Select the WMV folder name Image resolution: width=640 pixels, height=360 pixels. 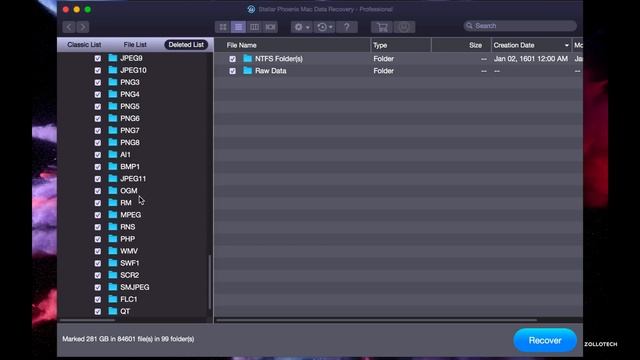[x=129, y=251]
